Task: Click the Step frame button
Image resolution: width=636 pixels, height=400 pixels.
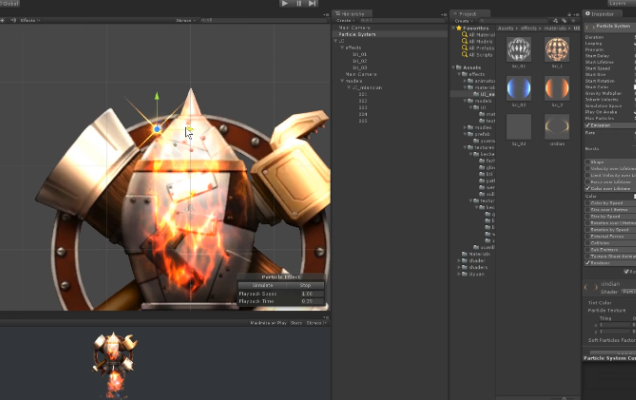Action: click(x=313, y=4)
